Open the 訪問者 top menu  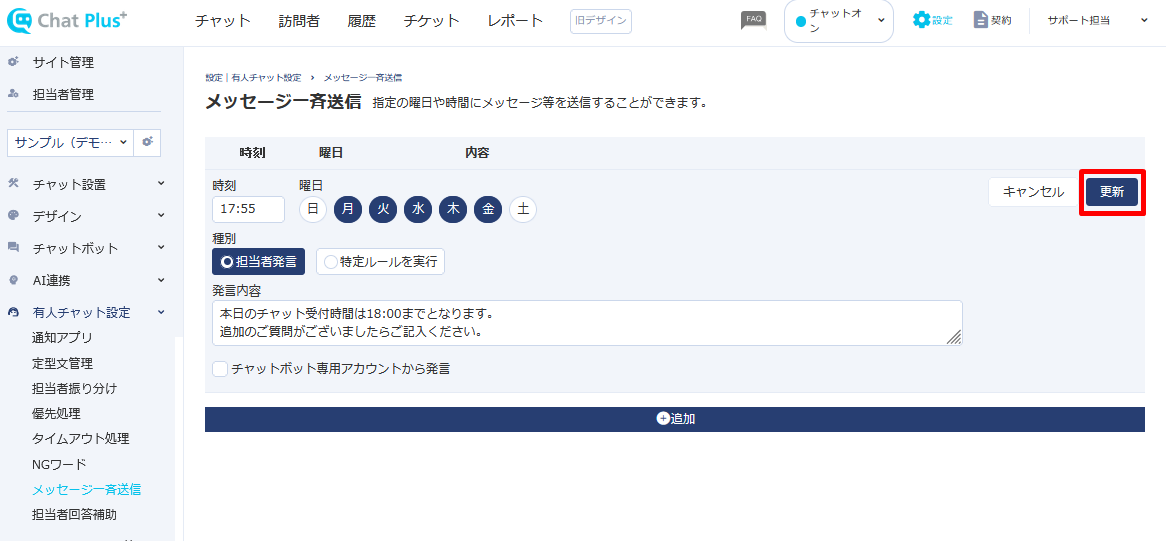pos(299,21)
